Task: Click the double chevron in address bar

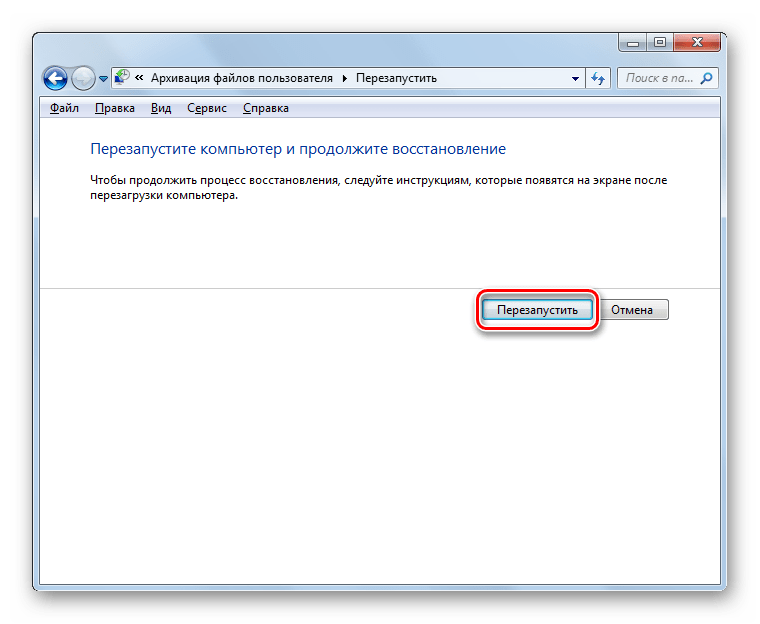Action: tap(139, 78)
